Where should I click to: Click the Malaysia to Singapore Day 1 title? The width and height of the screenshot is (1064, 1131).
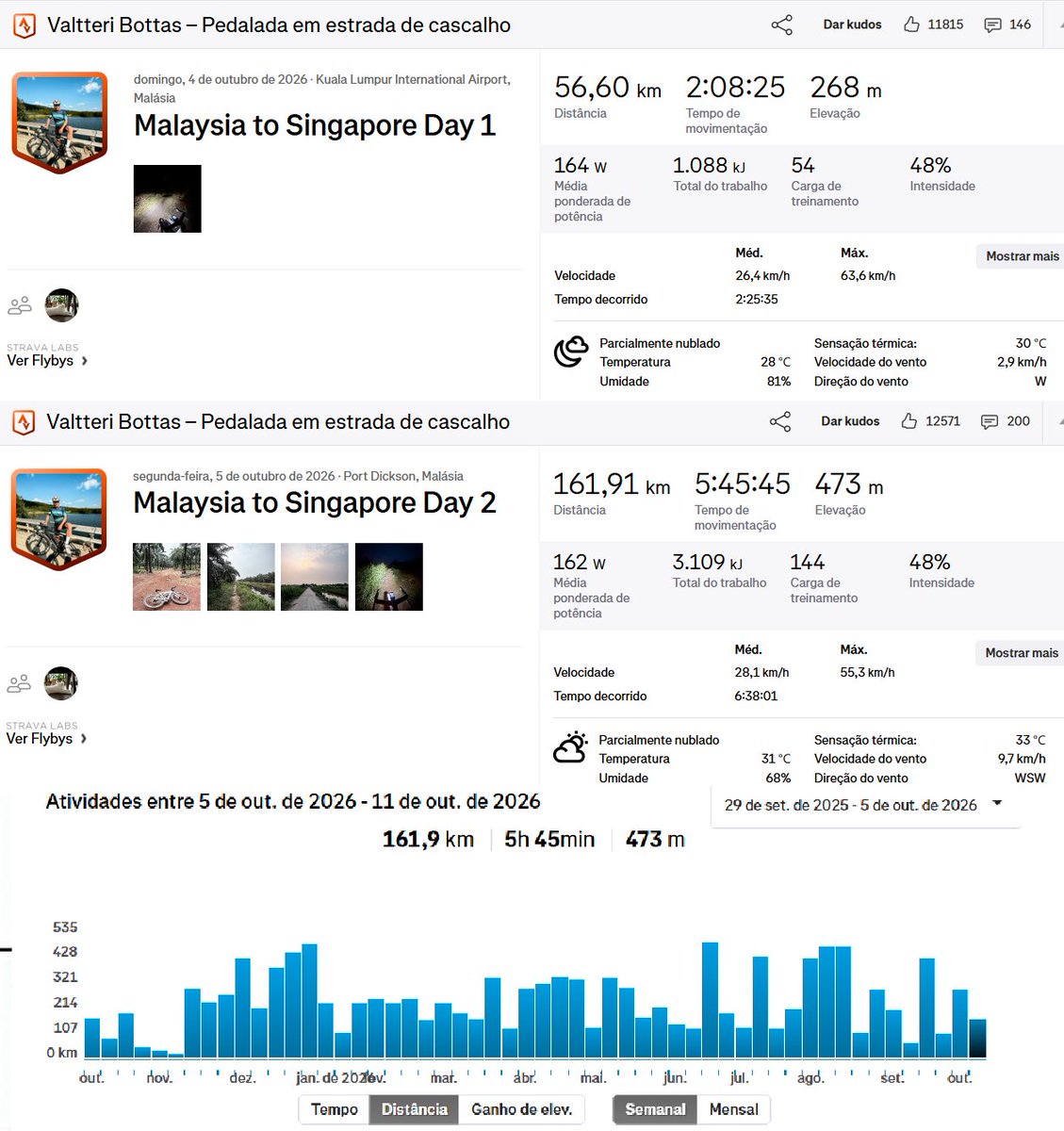[315, 125]
